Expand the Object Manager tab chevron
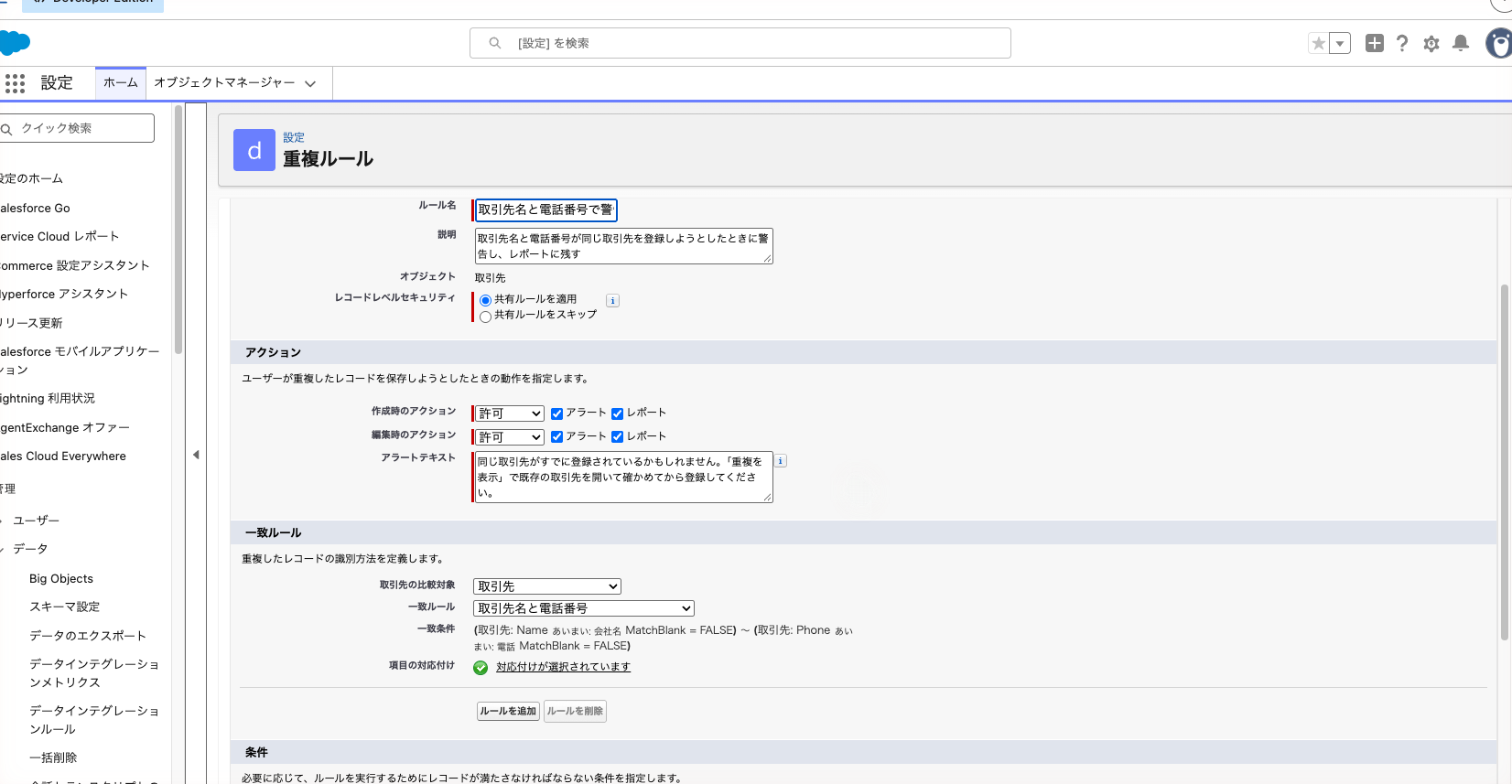The width and height of the screenshot is (1512, 784). pos(310,83)
